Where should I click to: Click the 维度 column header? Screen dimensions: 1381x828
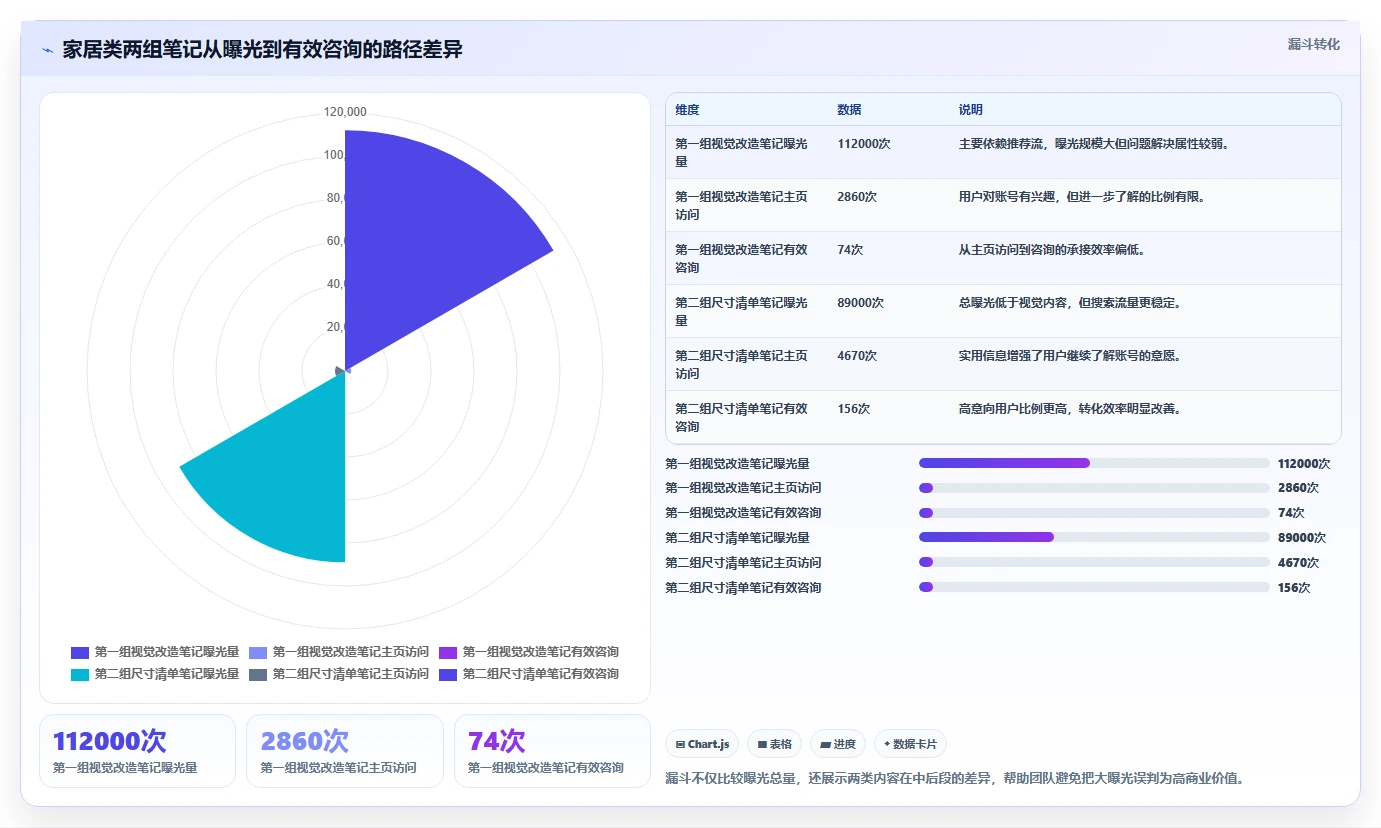(x=687, y=110)
